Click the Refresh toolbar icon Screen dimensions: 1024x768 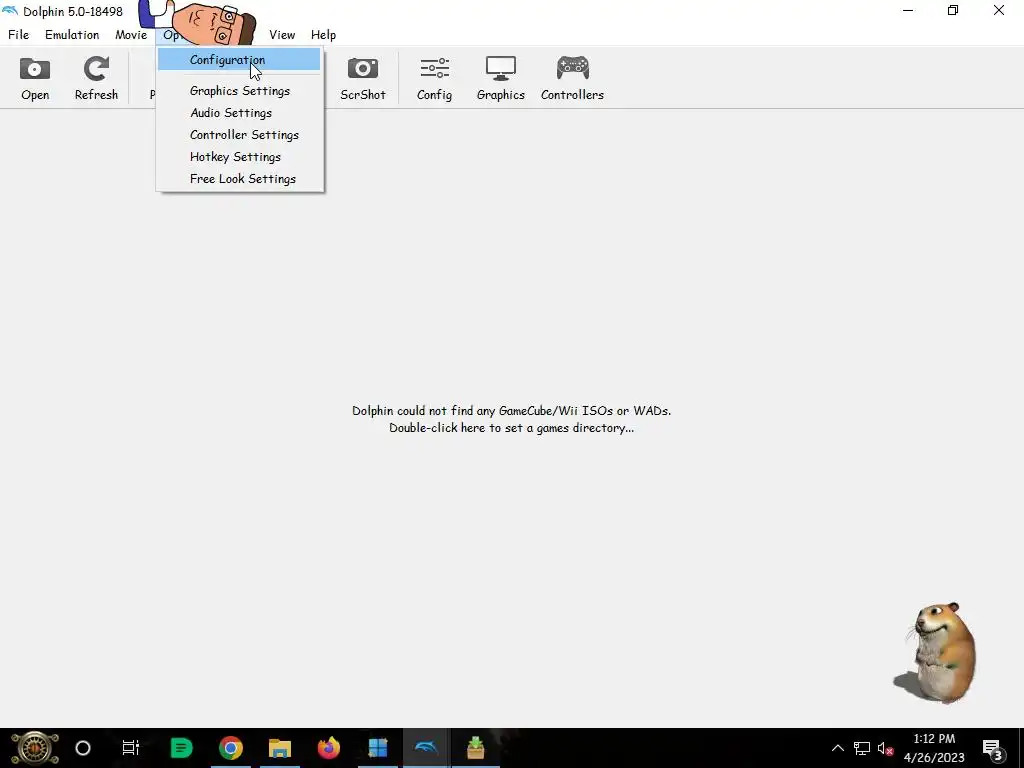[x=96, y=78]
